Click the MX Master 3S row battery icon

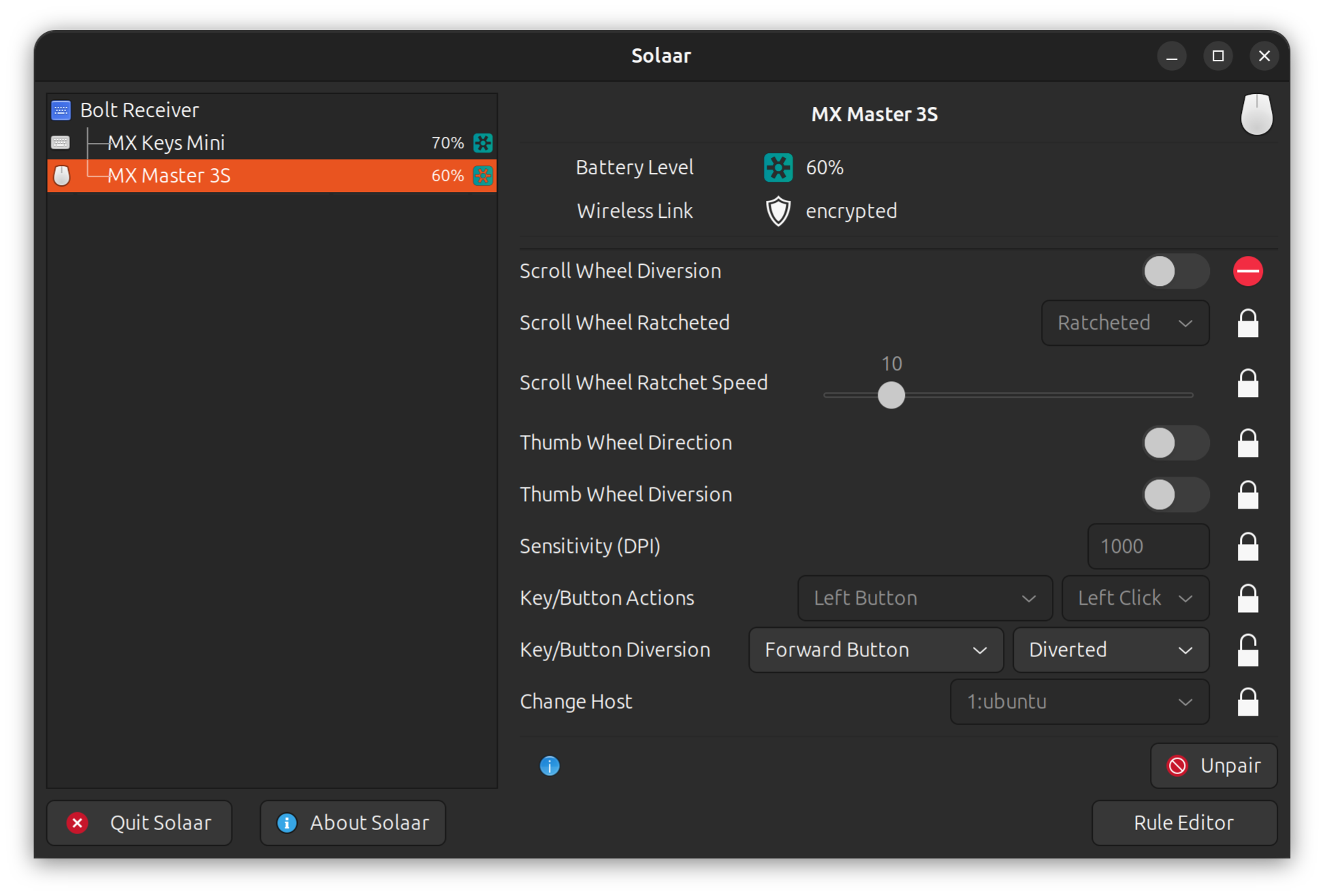483,176
